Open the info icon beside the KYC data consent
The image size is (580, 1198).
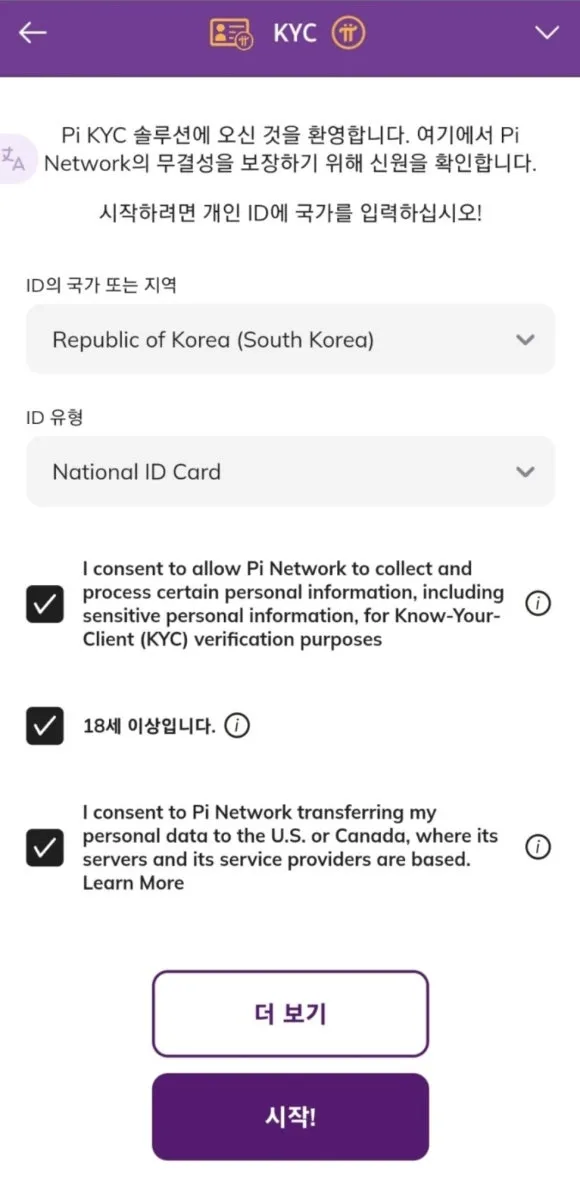(538, 602)
